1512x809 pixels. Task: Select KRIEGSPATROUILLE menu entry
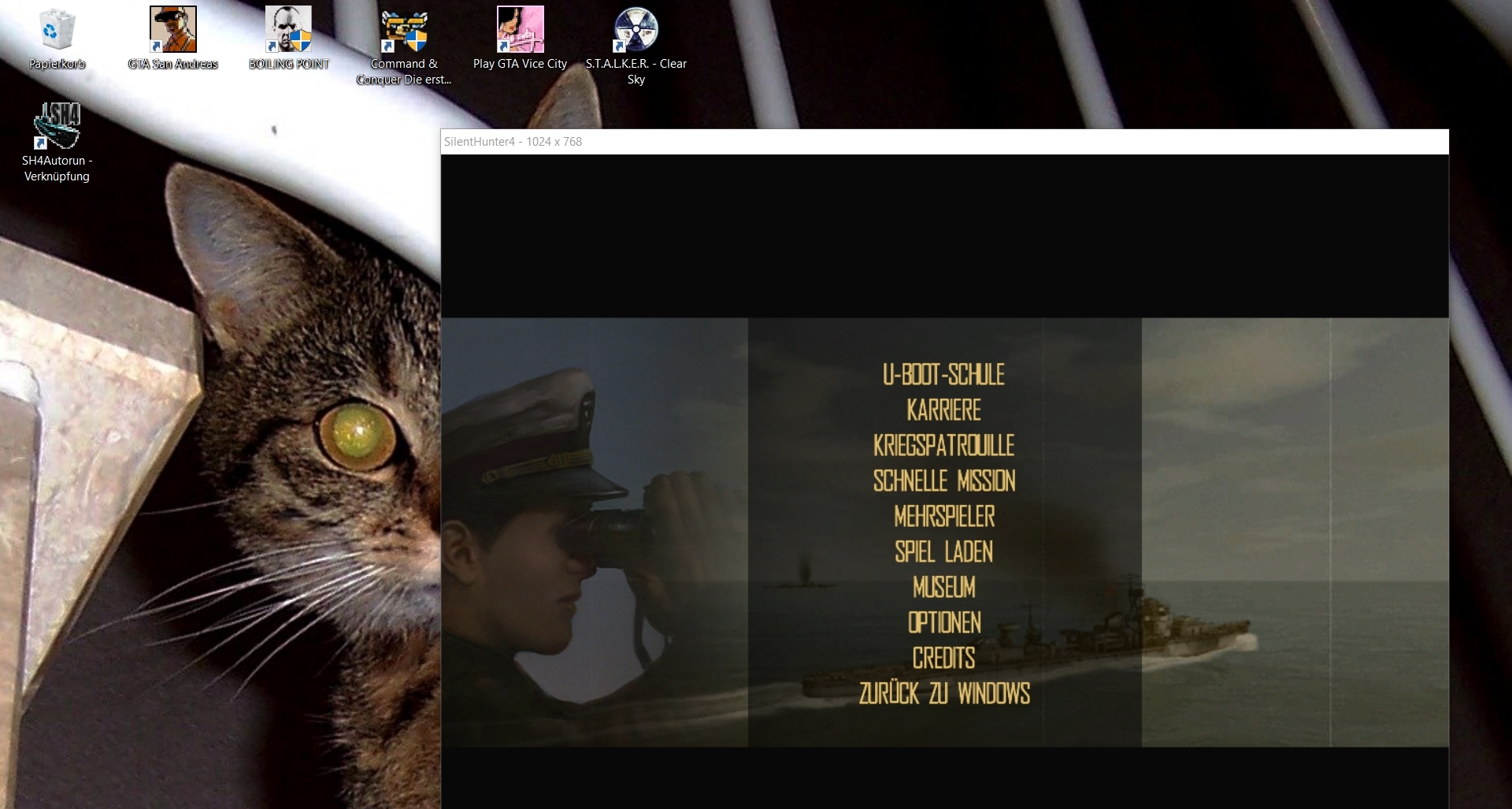click(943, 446)
